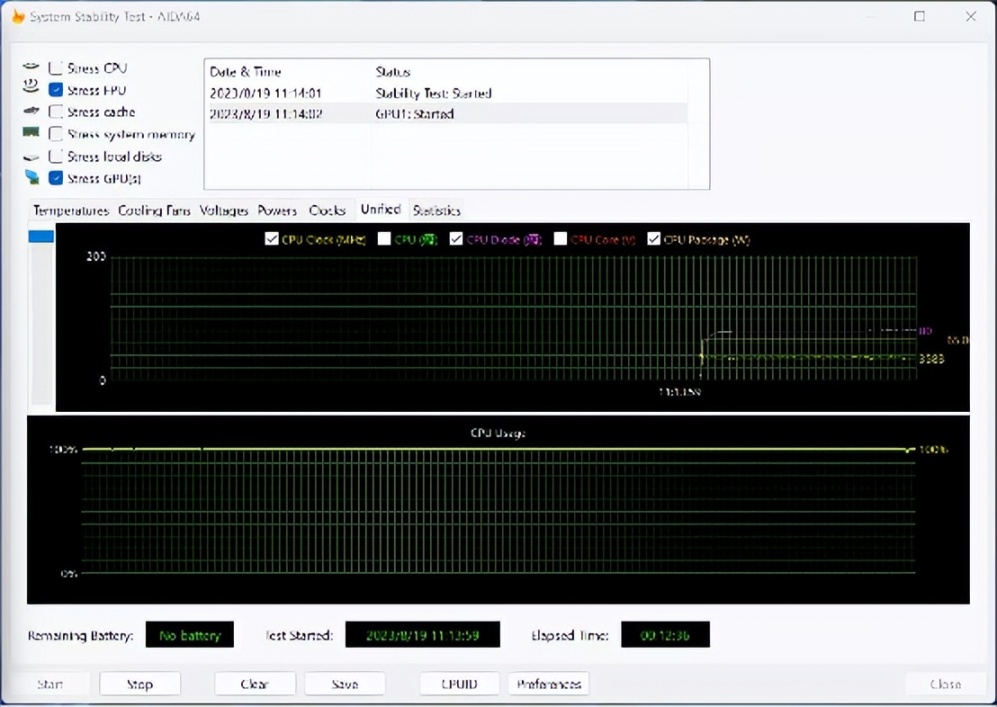This screenshot has height=707, width=997.
Task: Toggle CPU Package (W) graph checkbox
Action: pyautogui.click(x=654, y=239)
